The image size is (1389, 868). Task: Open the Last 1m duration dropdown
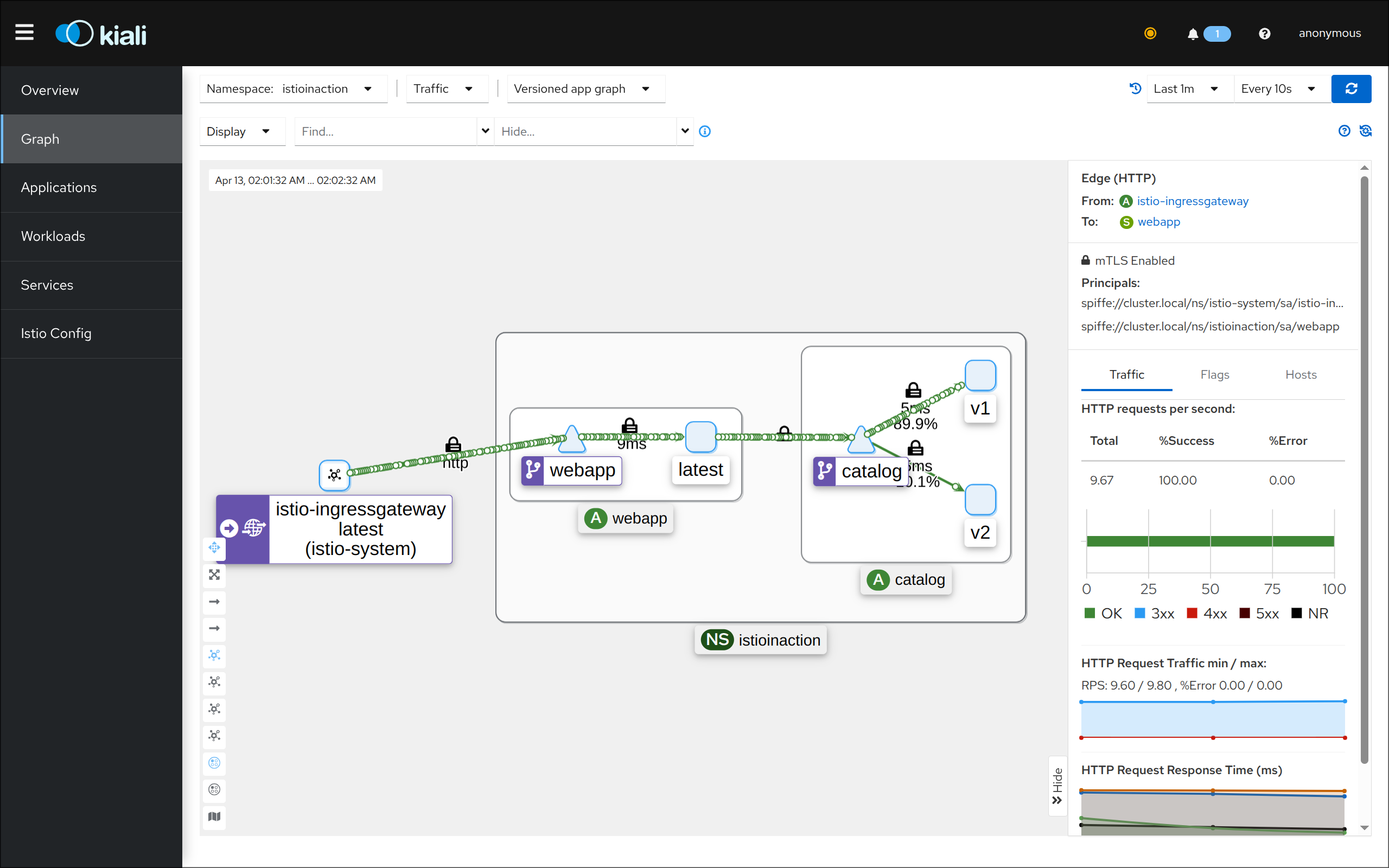coord(1189,88)
